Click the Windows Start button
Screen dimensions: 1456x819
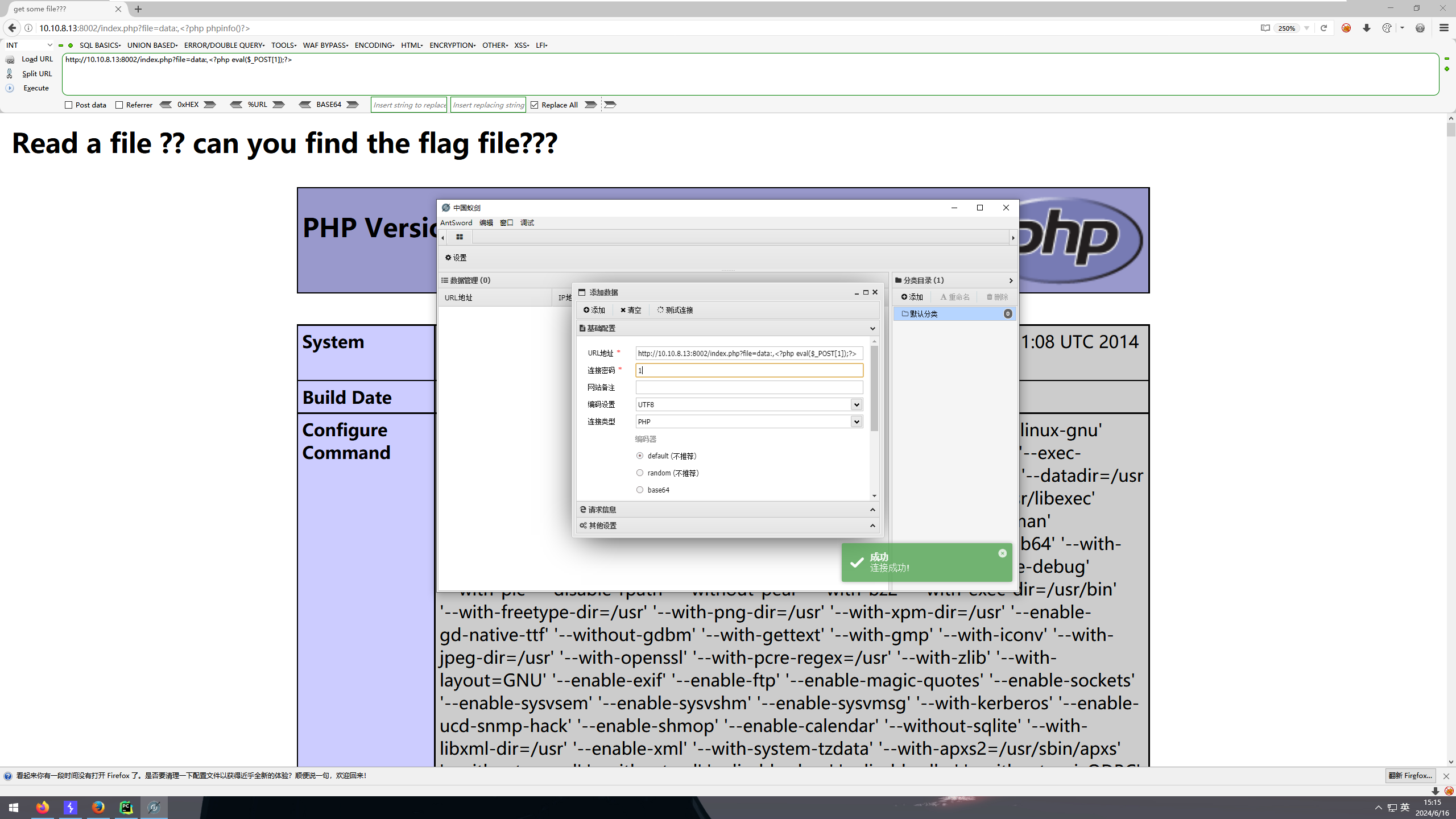tap(14, 808)
